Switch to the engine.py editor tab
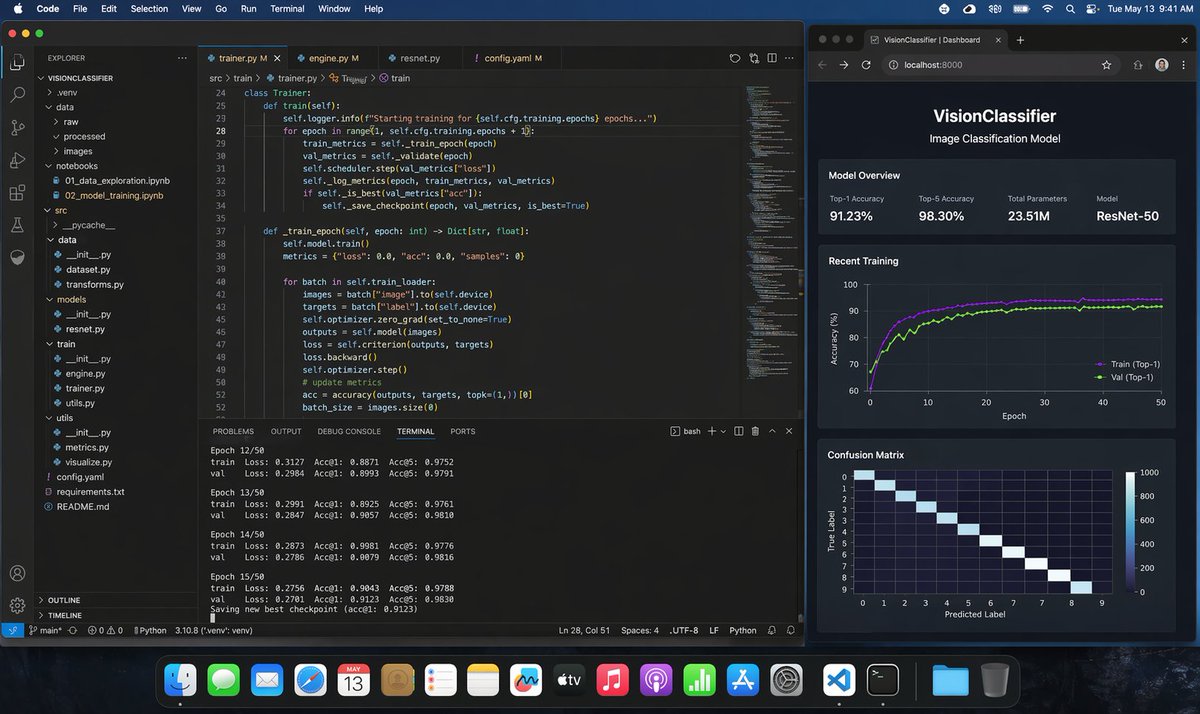The image size is (1200, 714). point(327,59)
